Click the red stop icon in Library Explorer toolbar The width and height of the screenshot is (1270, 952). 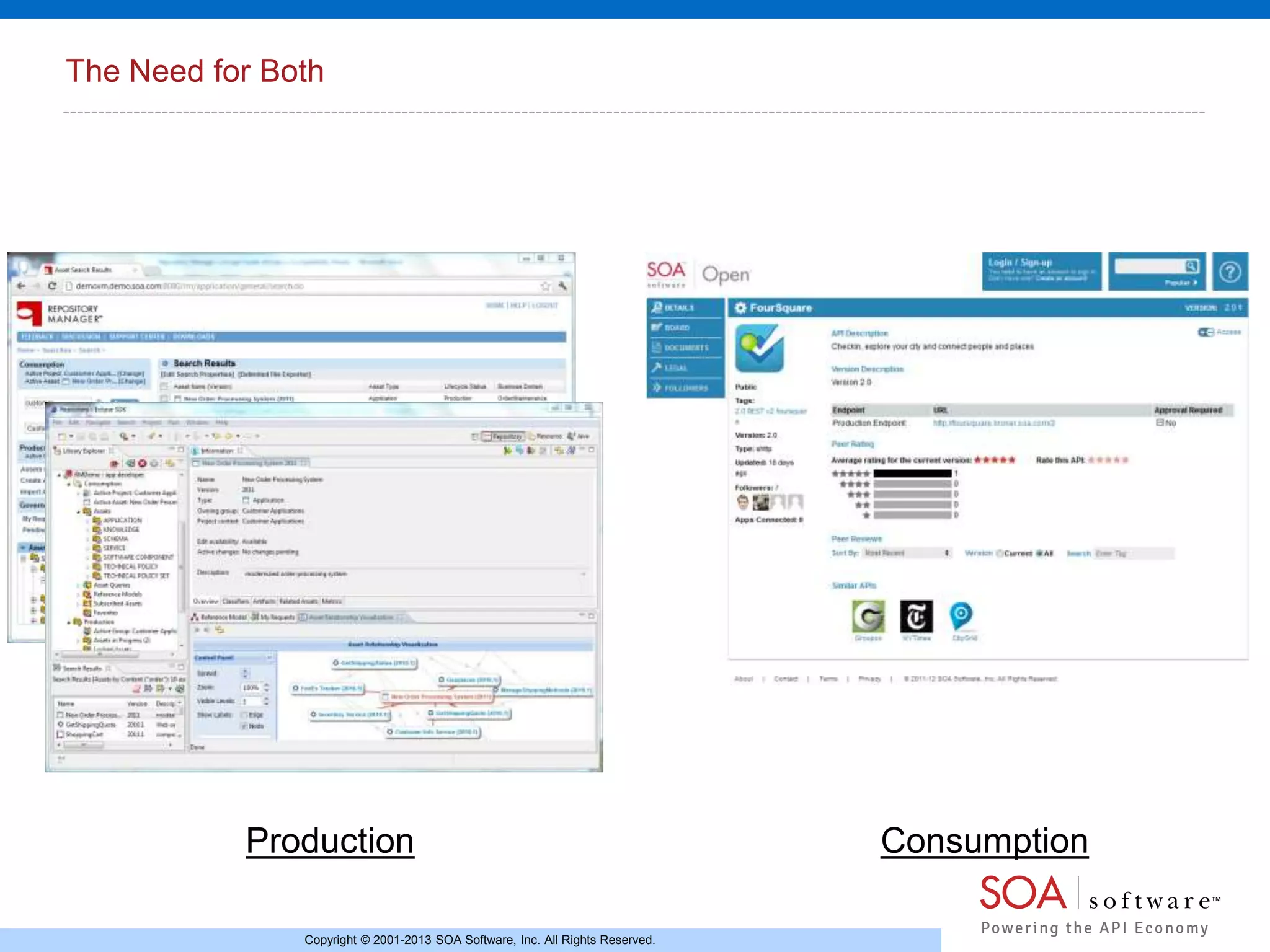pyautogui.click(x=143, y=463)
